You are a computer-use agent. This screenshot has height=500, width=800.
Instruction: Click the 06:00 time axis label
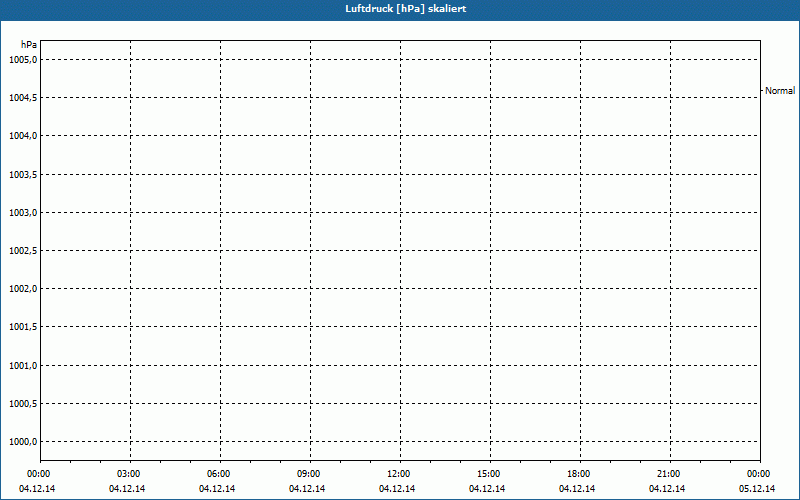tap(219, 474)
